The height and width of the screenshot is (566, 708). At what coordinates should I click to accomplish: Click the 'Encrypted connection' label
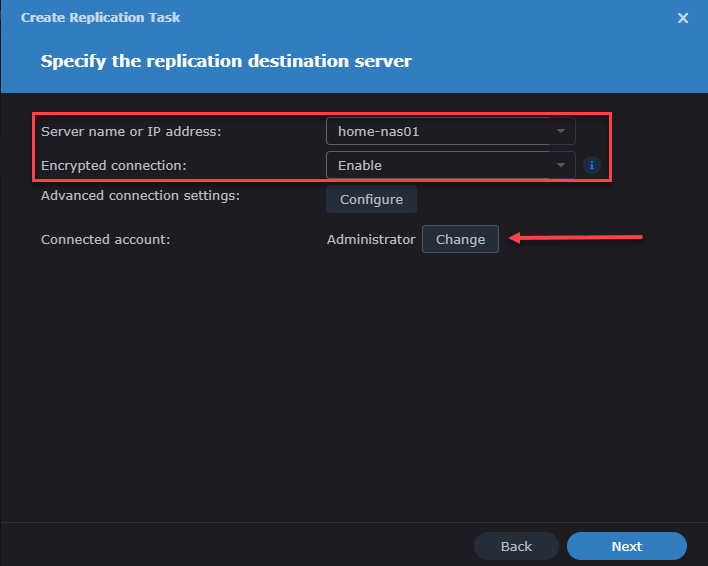pyautogui.click(x=113, y=165)
